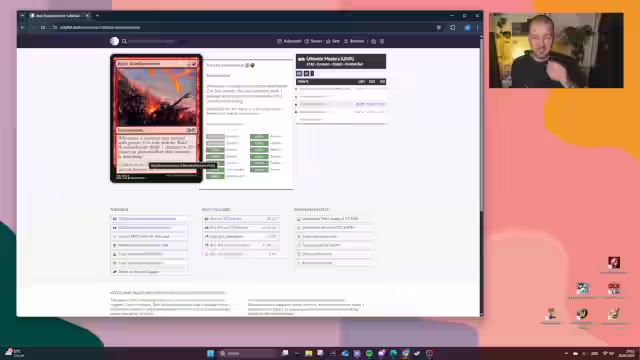Select the second language button beside EN

pos(306,73)
